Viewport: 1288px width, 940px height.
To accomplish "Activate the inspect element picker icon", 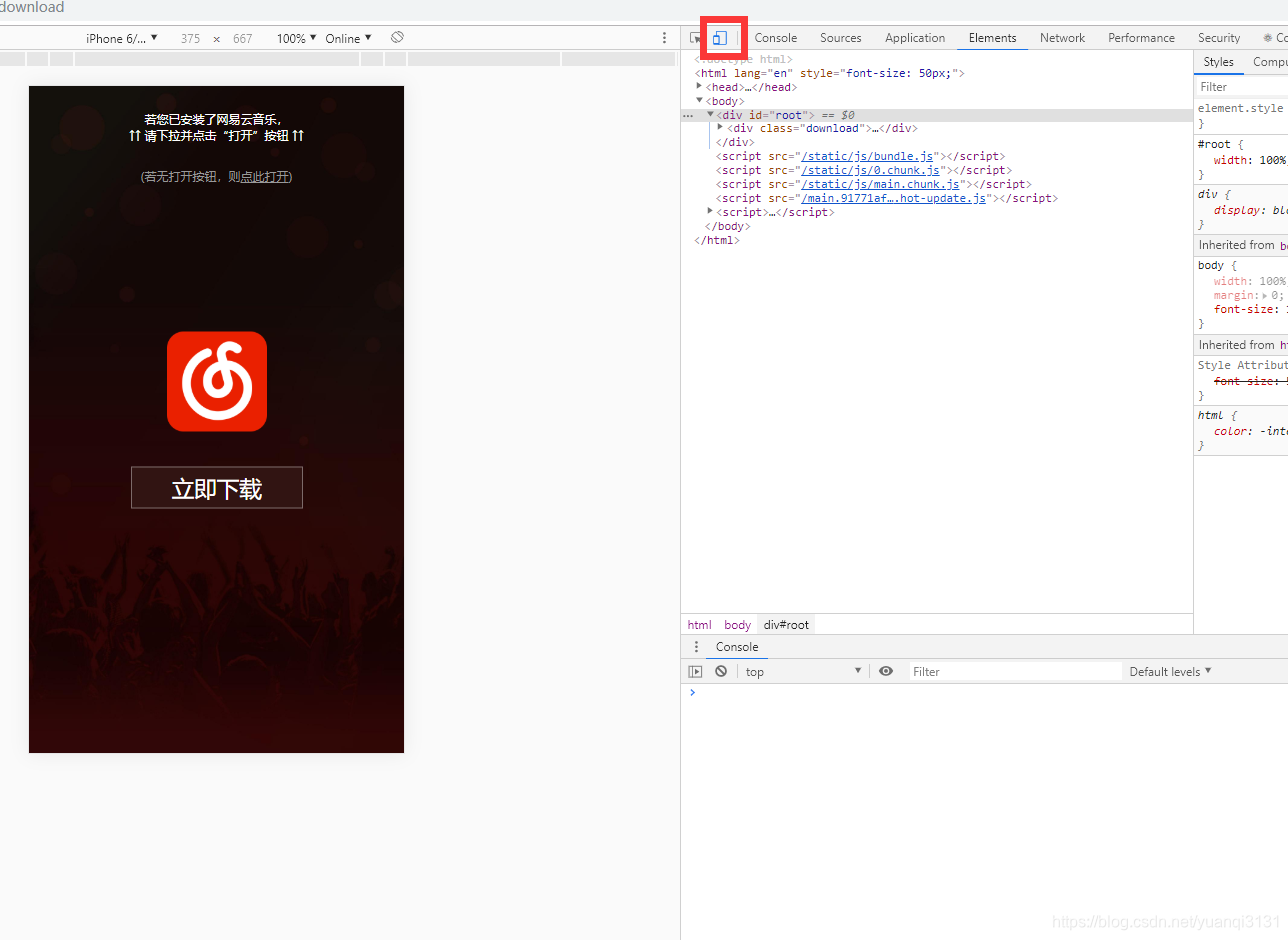I will pos(695,38).
